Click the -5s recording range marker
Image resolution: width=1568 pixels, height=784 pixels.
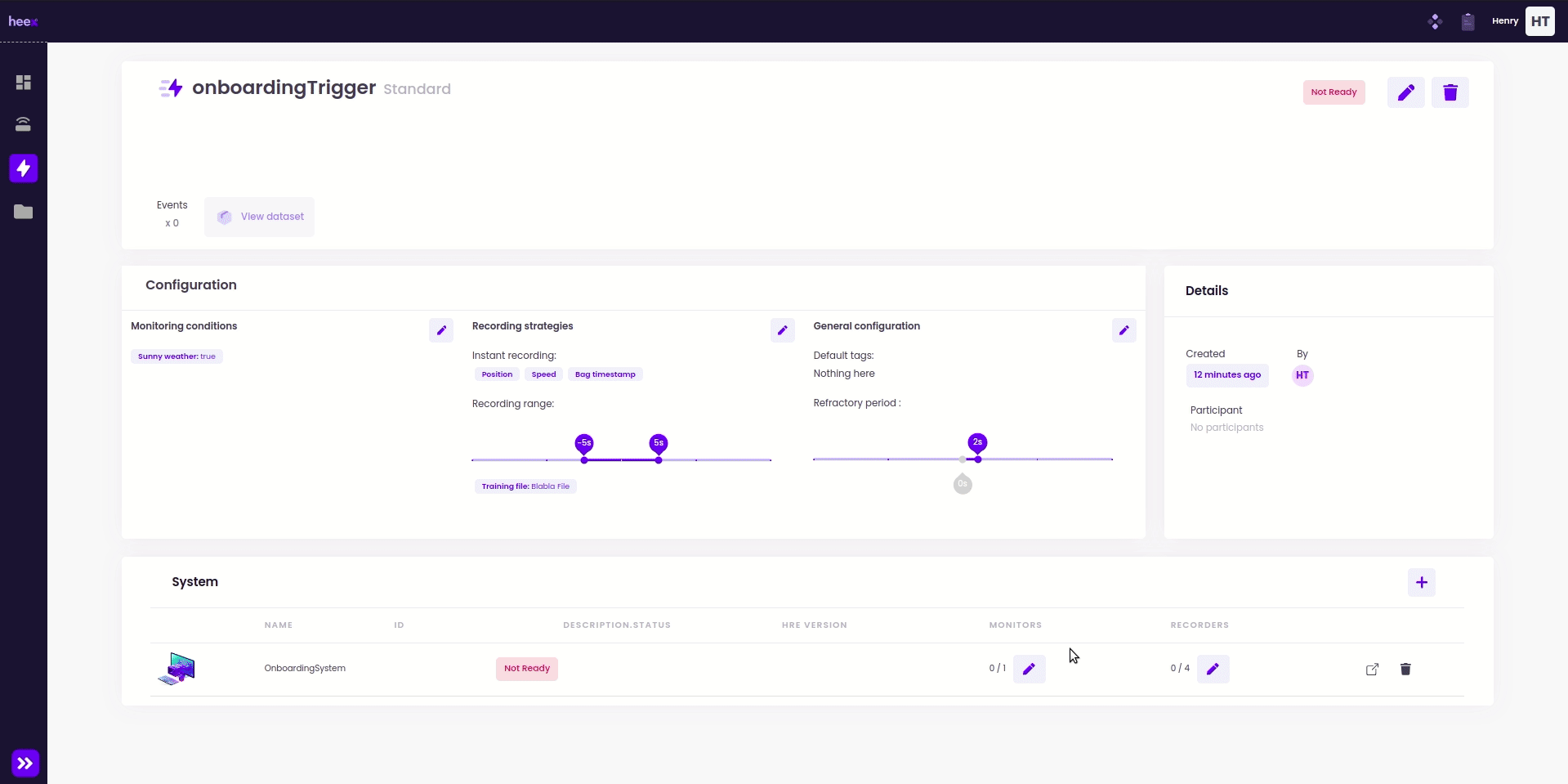click(x=584, y=444)
